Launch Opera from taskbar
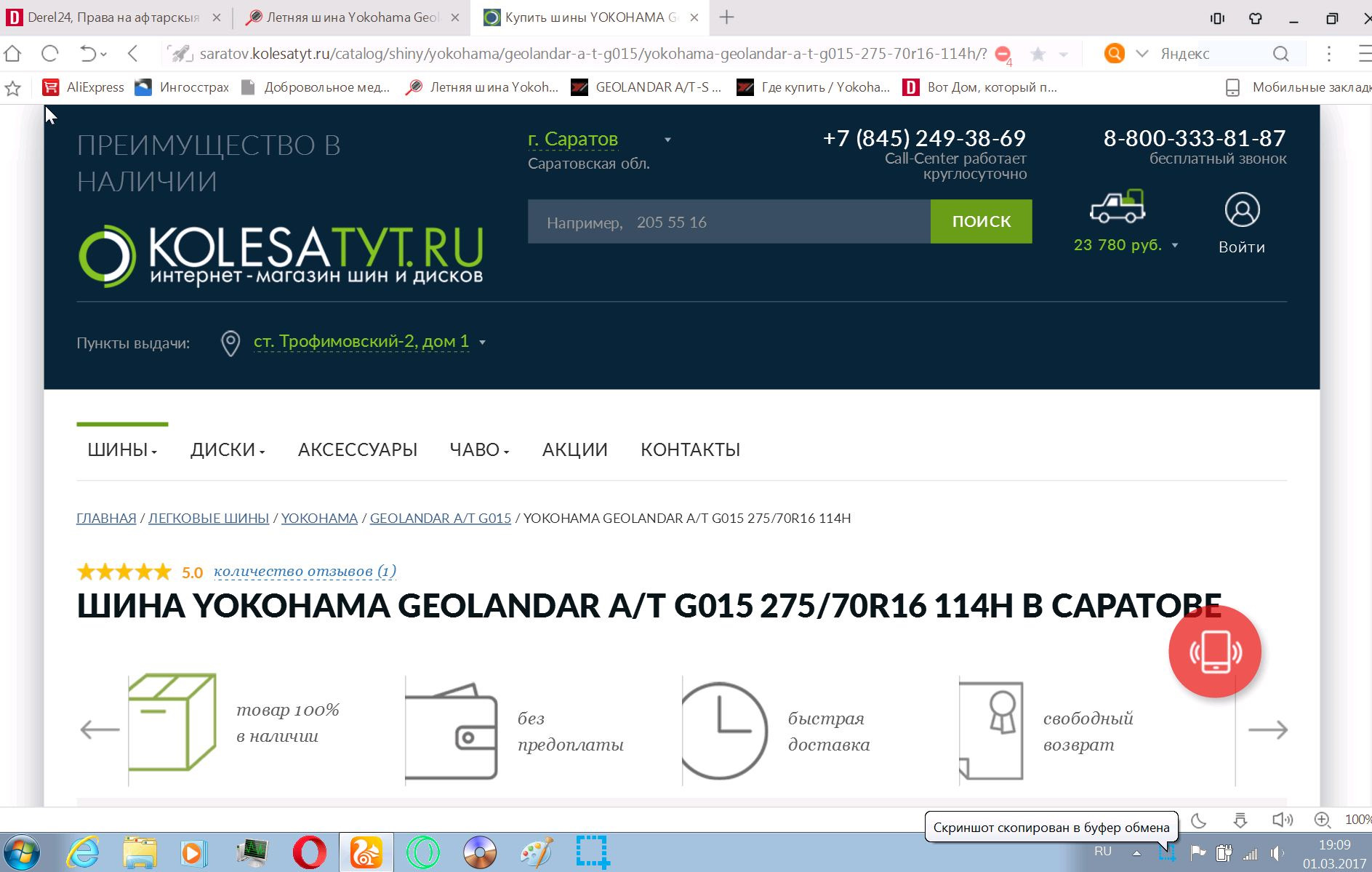The image size is (1372, 872). coord(308,852)
